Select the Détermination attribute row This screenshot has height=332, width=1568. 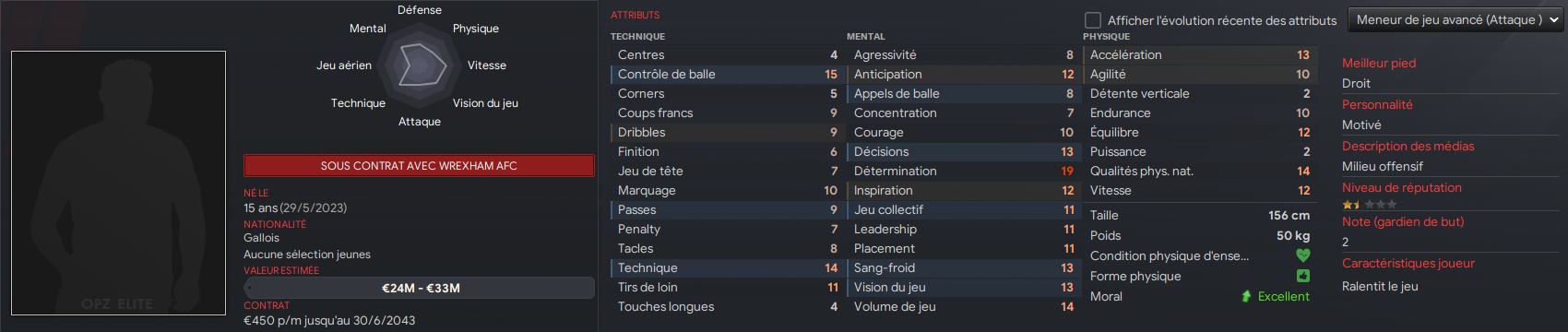click(963, 171)
